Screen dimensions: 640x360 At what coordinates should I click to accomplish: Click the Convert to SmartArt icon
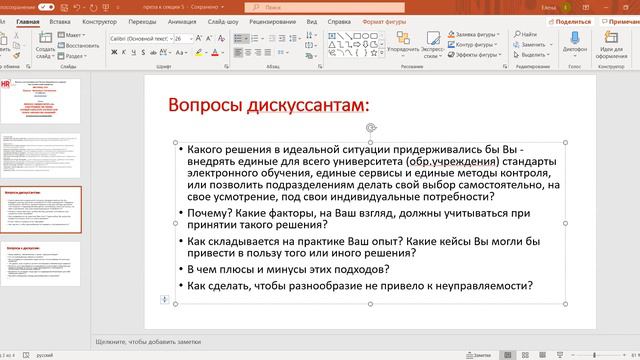pos(311,56)
